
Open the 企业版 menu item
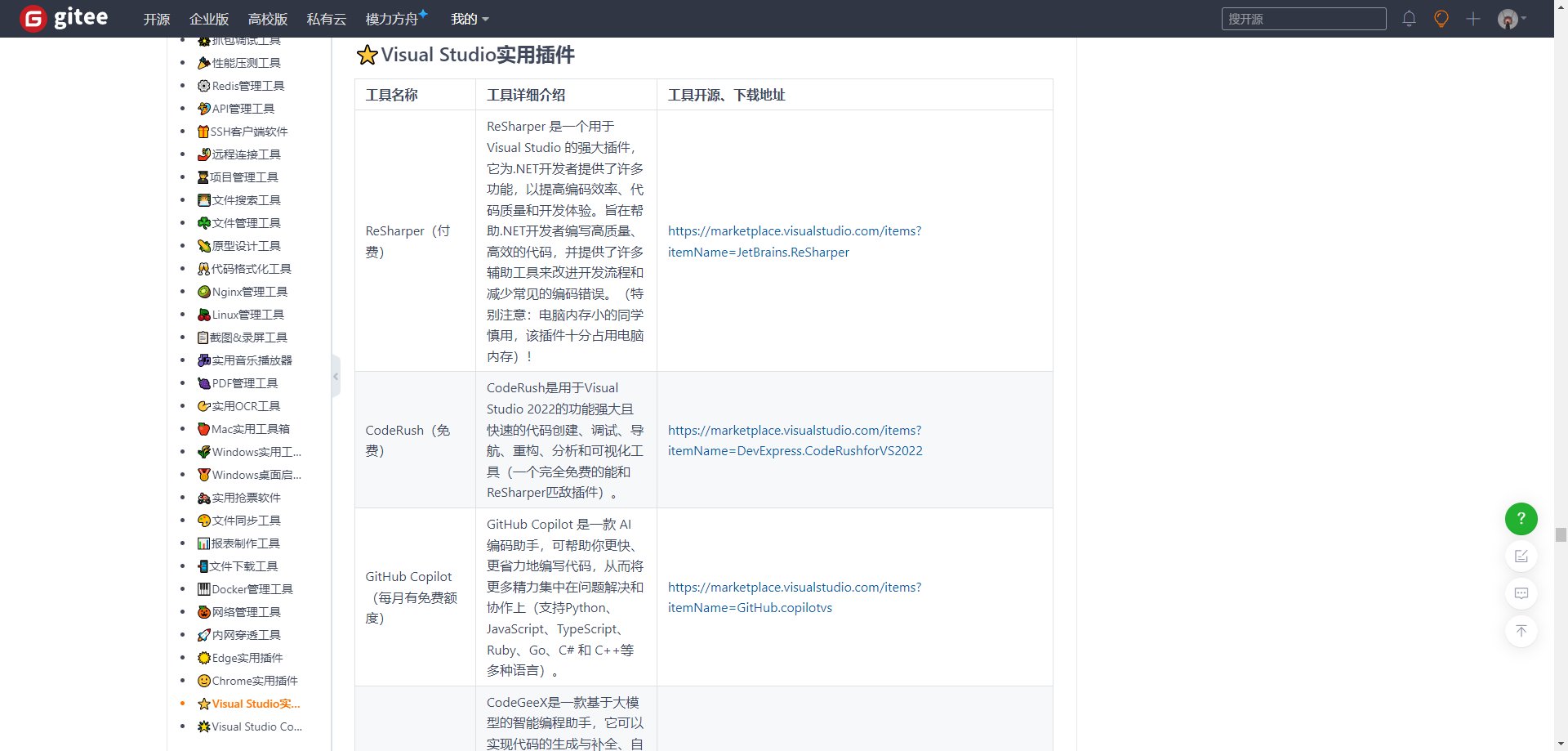point(209,19)
